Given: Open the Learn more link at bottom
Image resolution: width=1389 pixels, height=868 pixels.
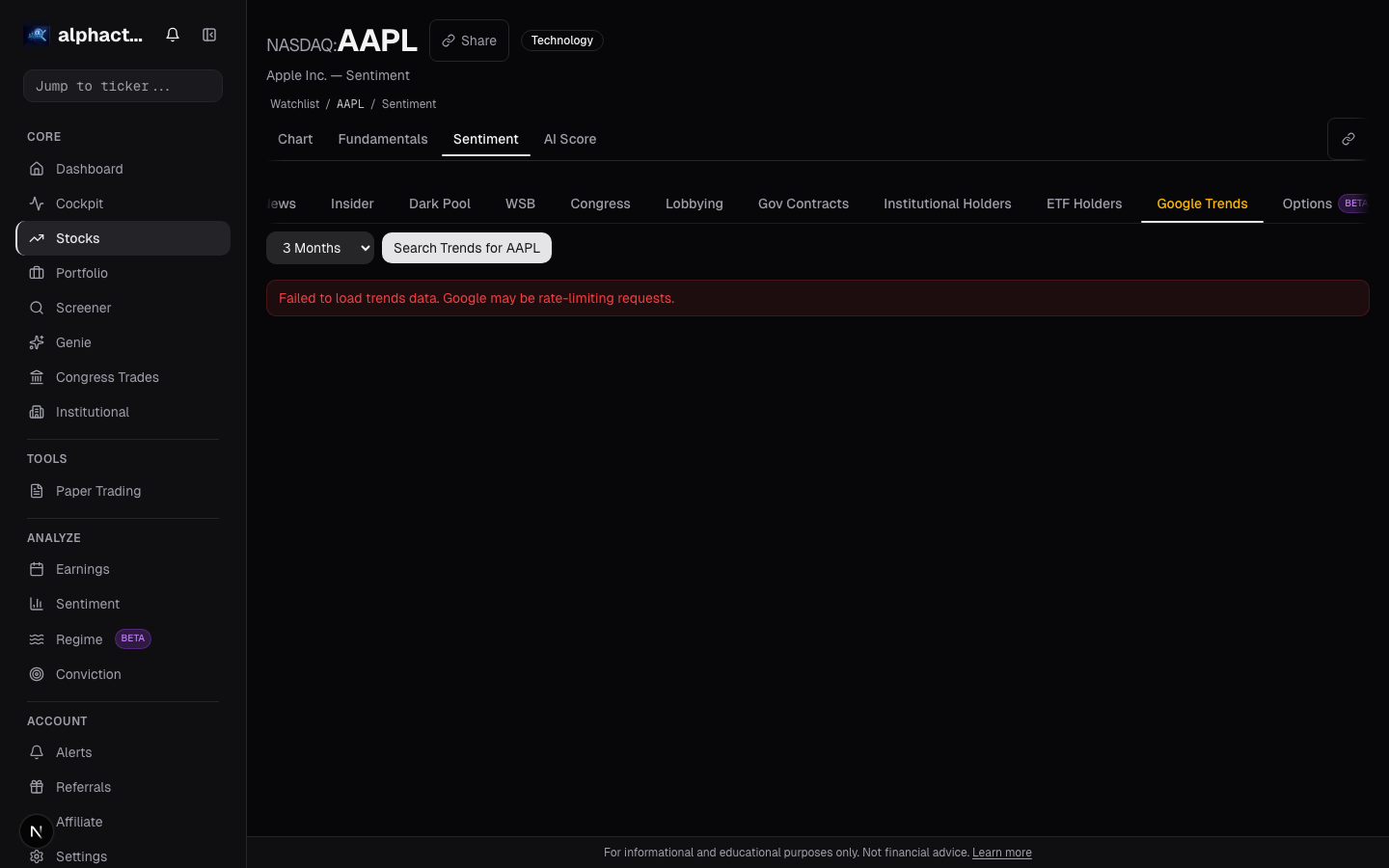Looking at the screenshot, I should pos(1001,853).
